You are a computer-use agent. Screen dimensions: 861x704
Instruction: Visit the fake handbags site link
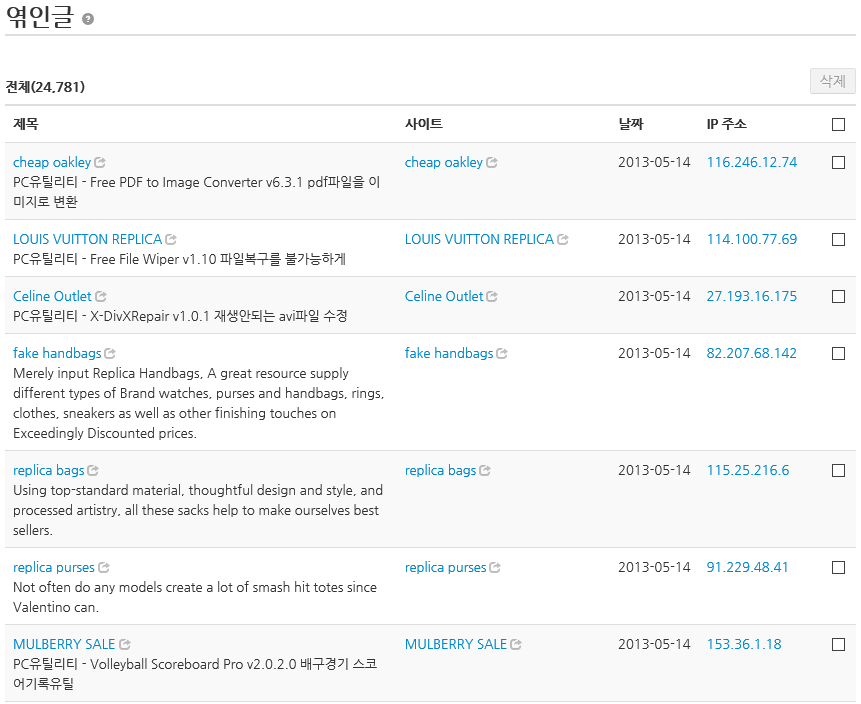(x=449, y=354)
